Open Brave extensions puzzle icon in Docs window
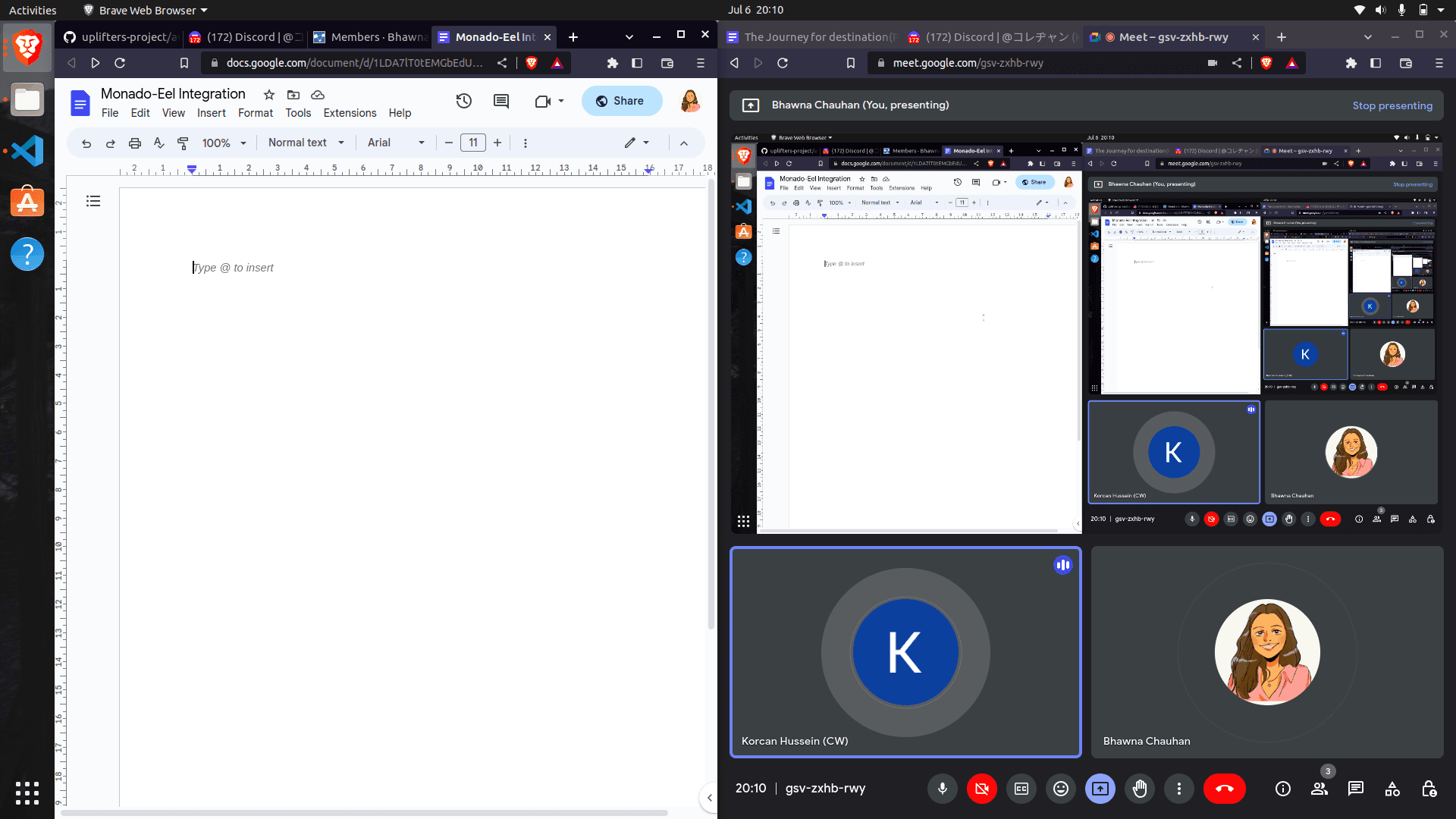1456x819 pixels. tap(613, 63)
